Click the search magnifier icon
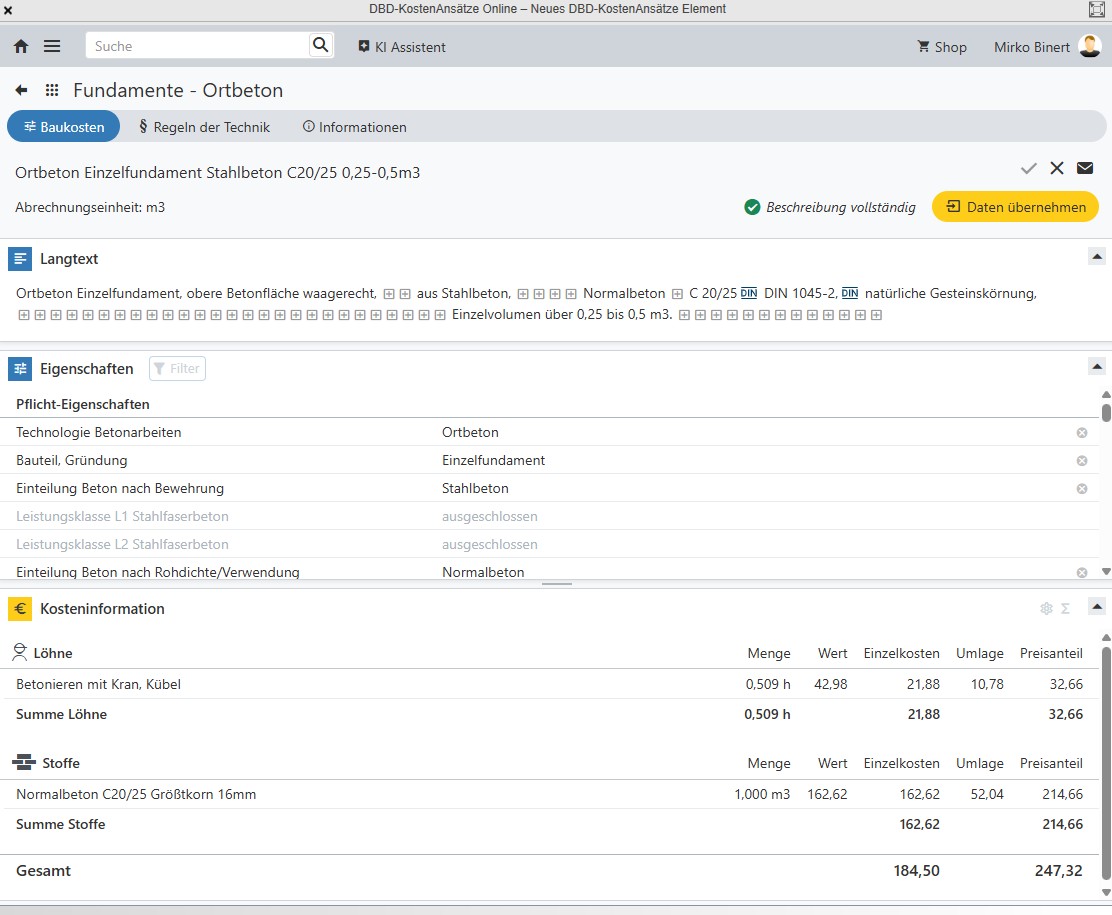 tap(320, 45)
